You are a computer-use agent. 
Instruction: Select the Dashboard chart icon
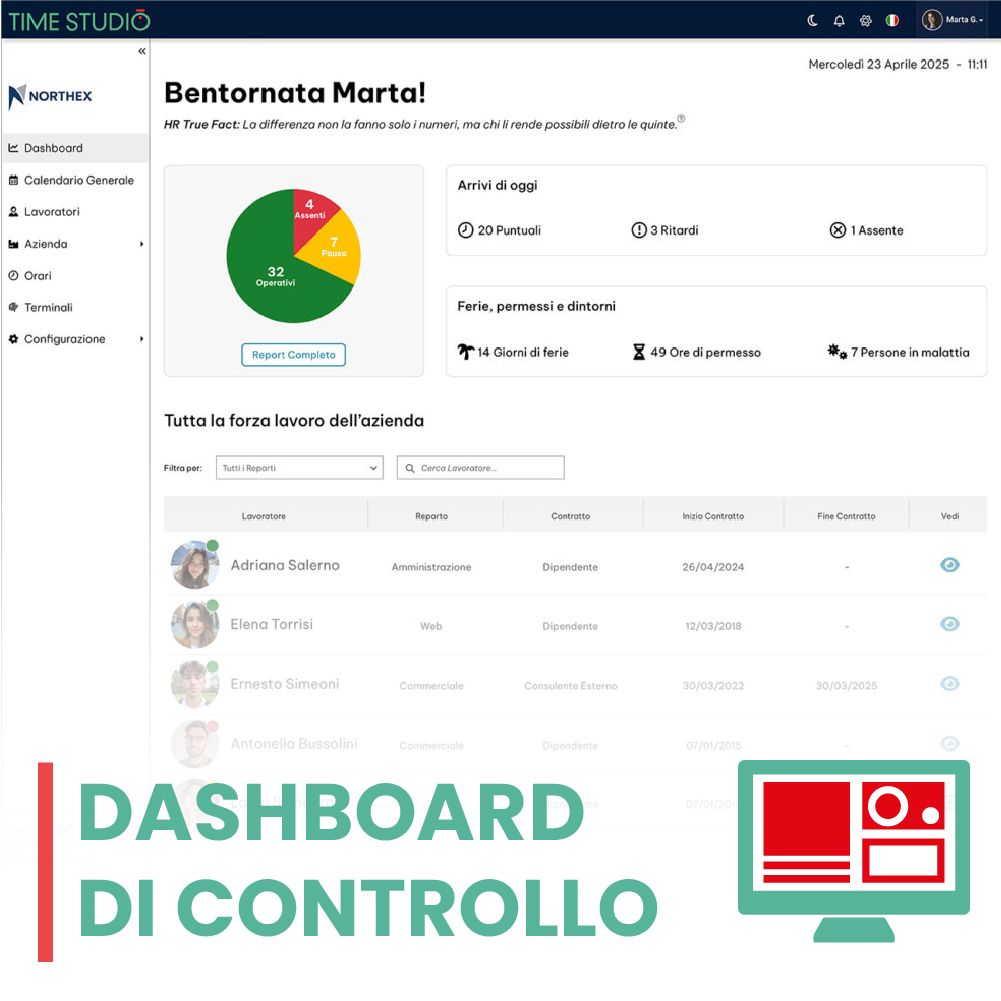(14, 147)
